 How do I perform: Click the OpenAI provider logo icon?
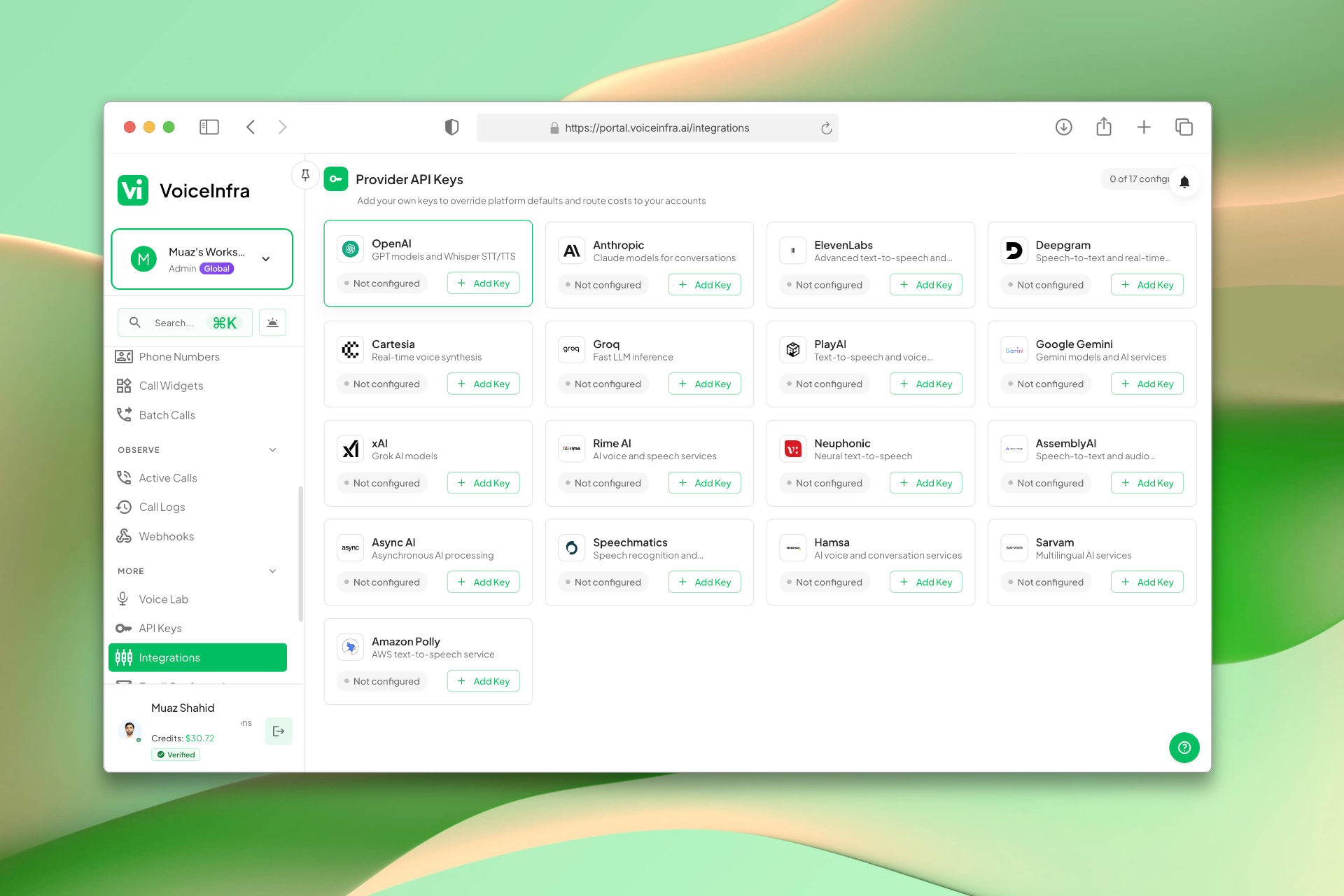click(351, 249)
